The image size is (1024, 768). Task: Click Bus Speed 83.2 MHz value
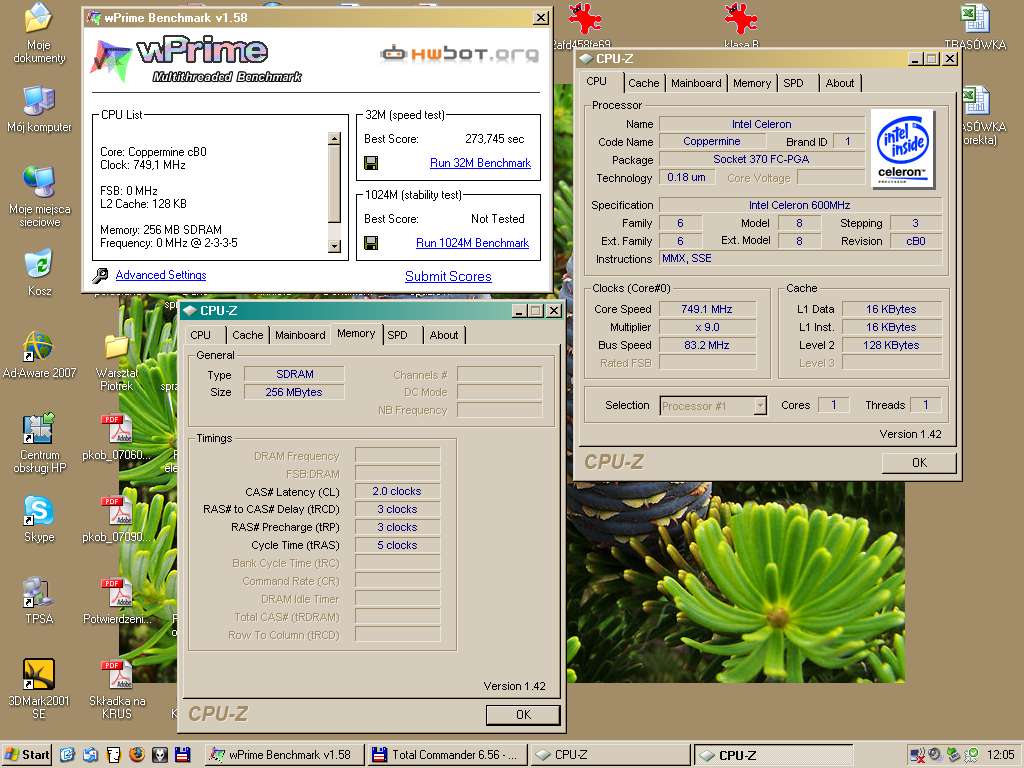(x=707, y=345)
